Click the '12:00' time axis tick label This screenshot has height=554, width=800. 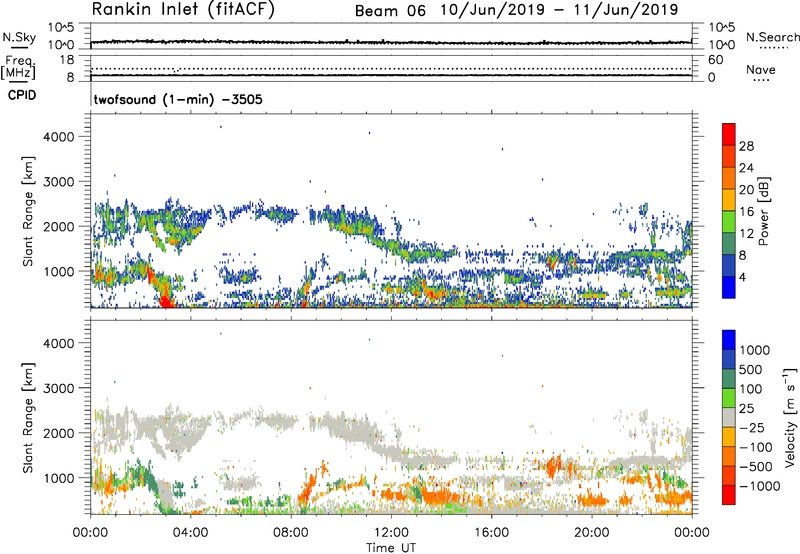click(391, 533)
